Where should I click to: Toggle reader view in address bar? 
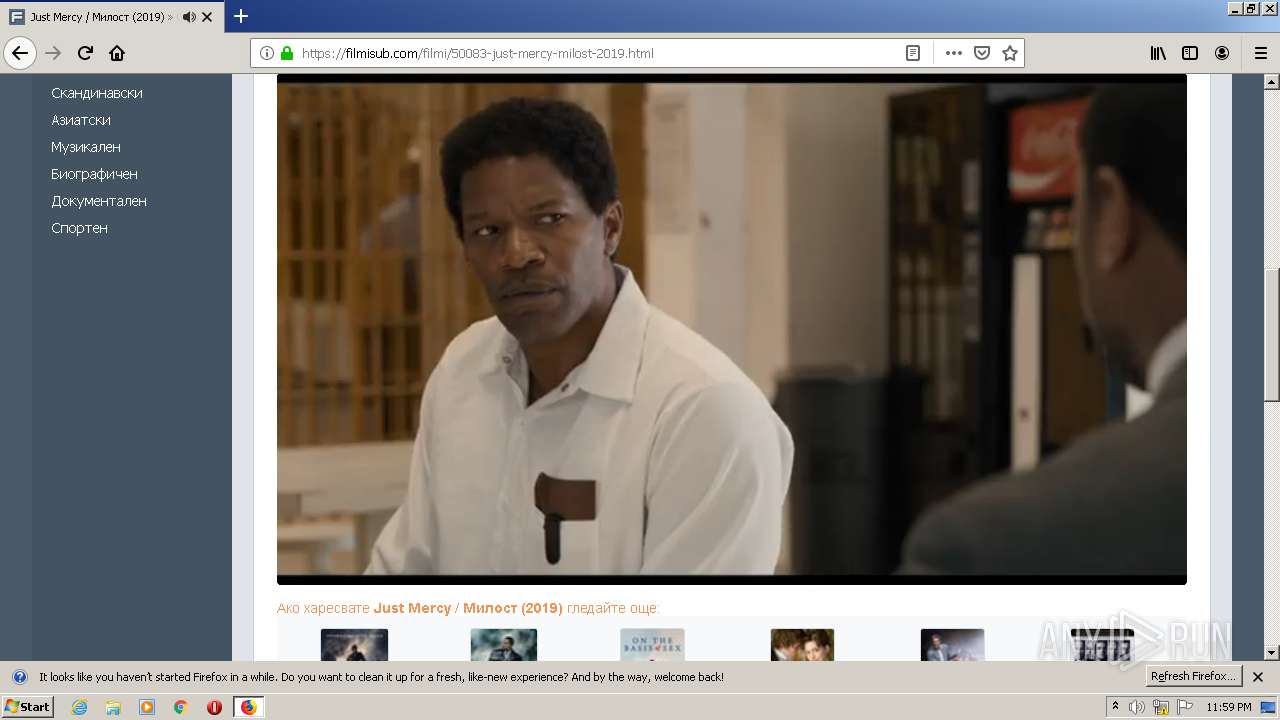913,53
